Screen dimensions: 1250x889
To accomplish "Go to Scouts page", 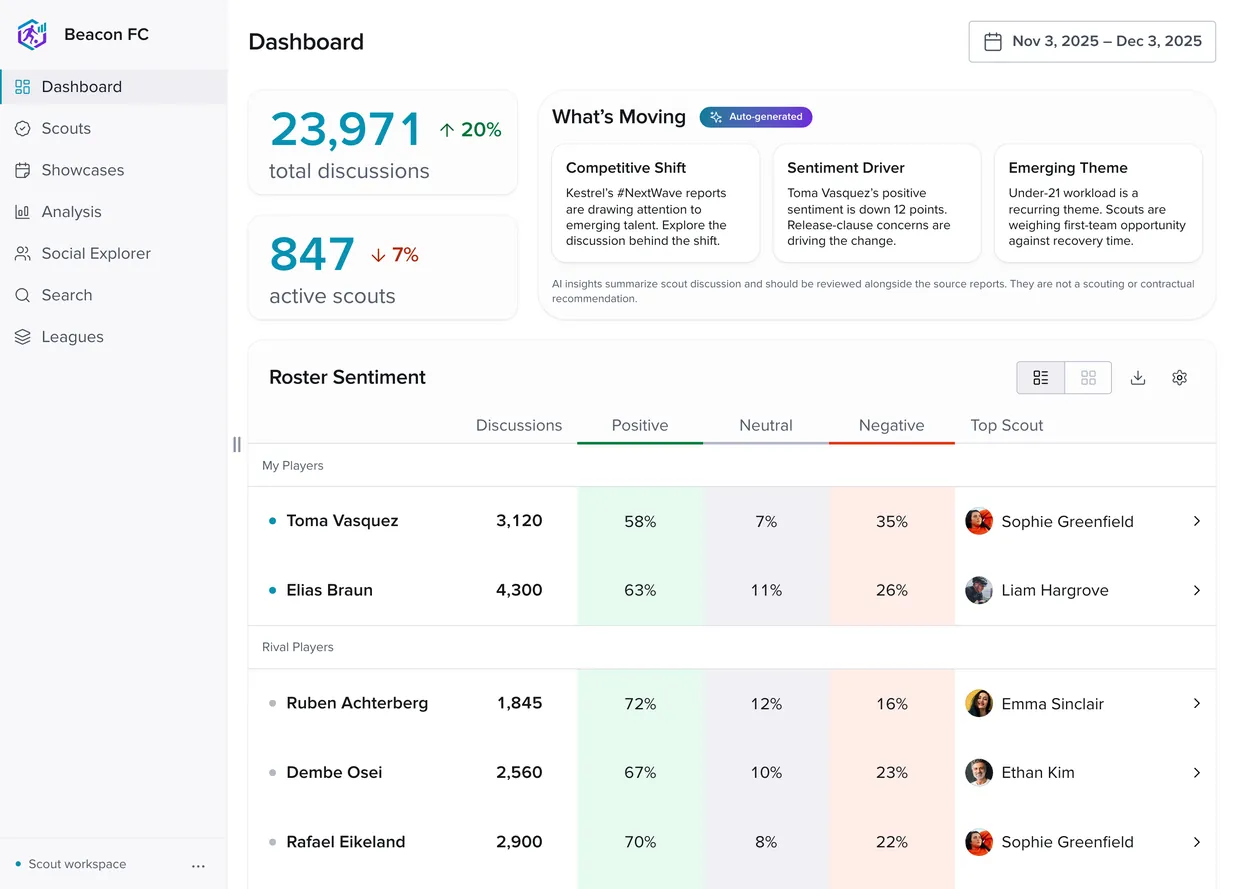I will [114, 128].
